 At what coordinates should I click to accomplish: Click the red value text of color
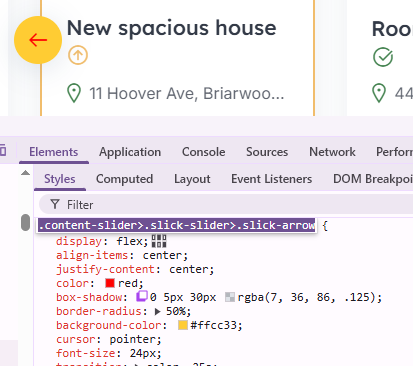128,283
